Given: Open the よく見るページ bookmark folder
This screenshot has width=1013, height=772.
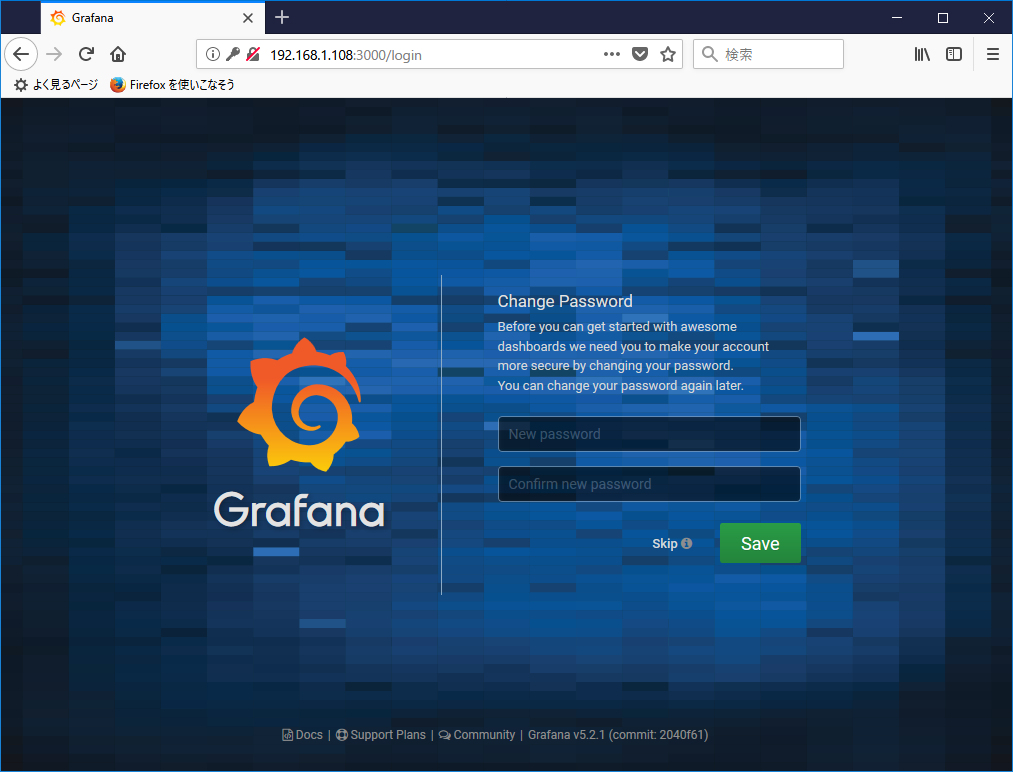Looking at the screenshot, I should pyautogui.click(x=56, y=85).
